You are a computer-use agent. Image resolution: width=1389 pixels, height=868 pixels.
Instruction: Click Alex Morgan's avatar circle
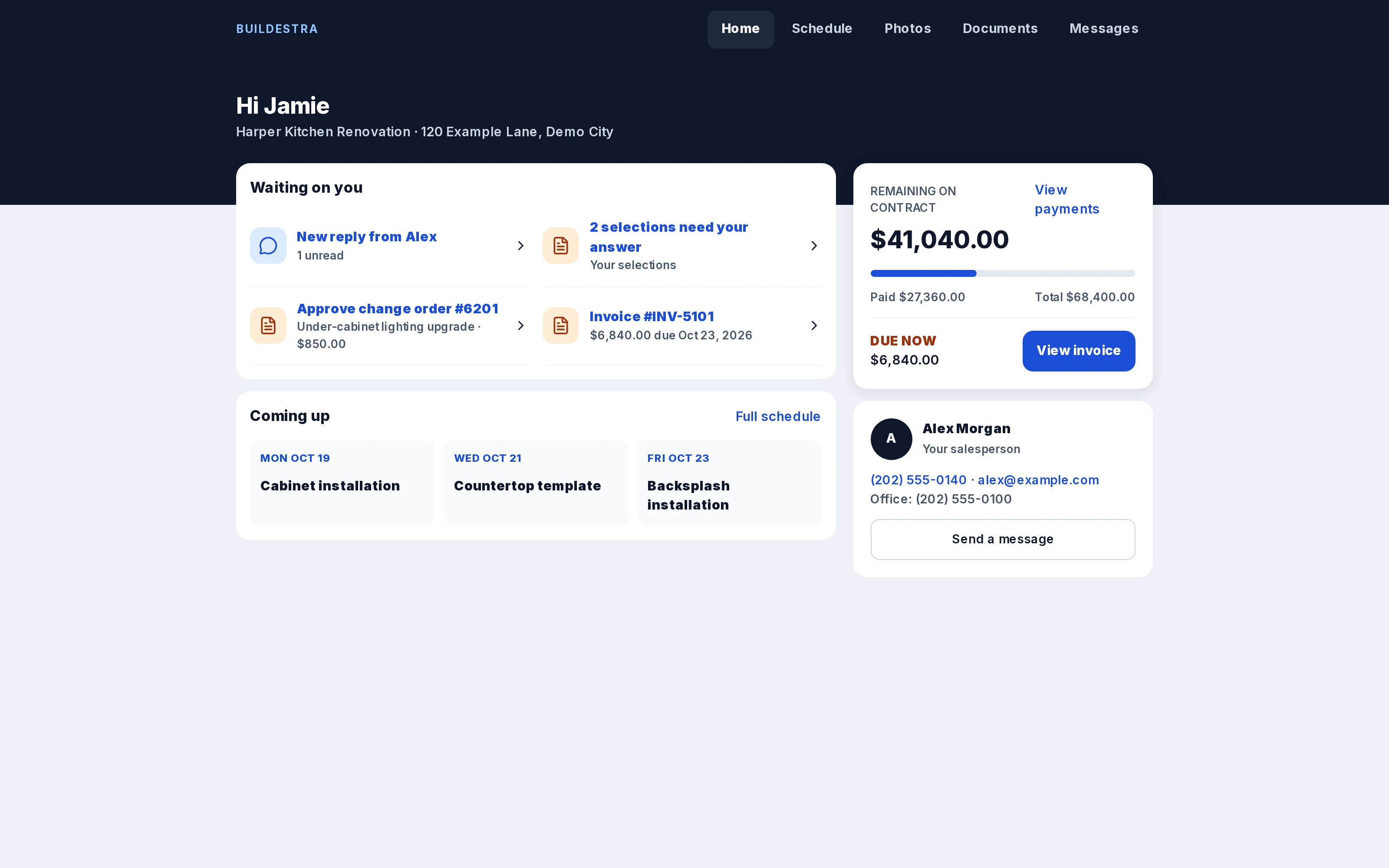891,439
